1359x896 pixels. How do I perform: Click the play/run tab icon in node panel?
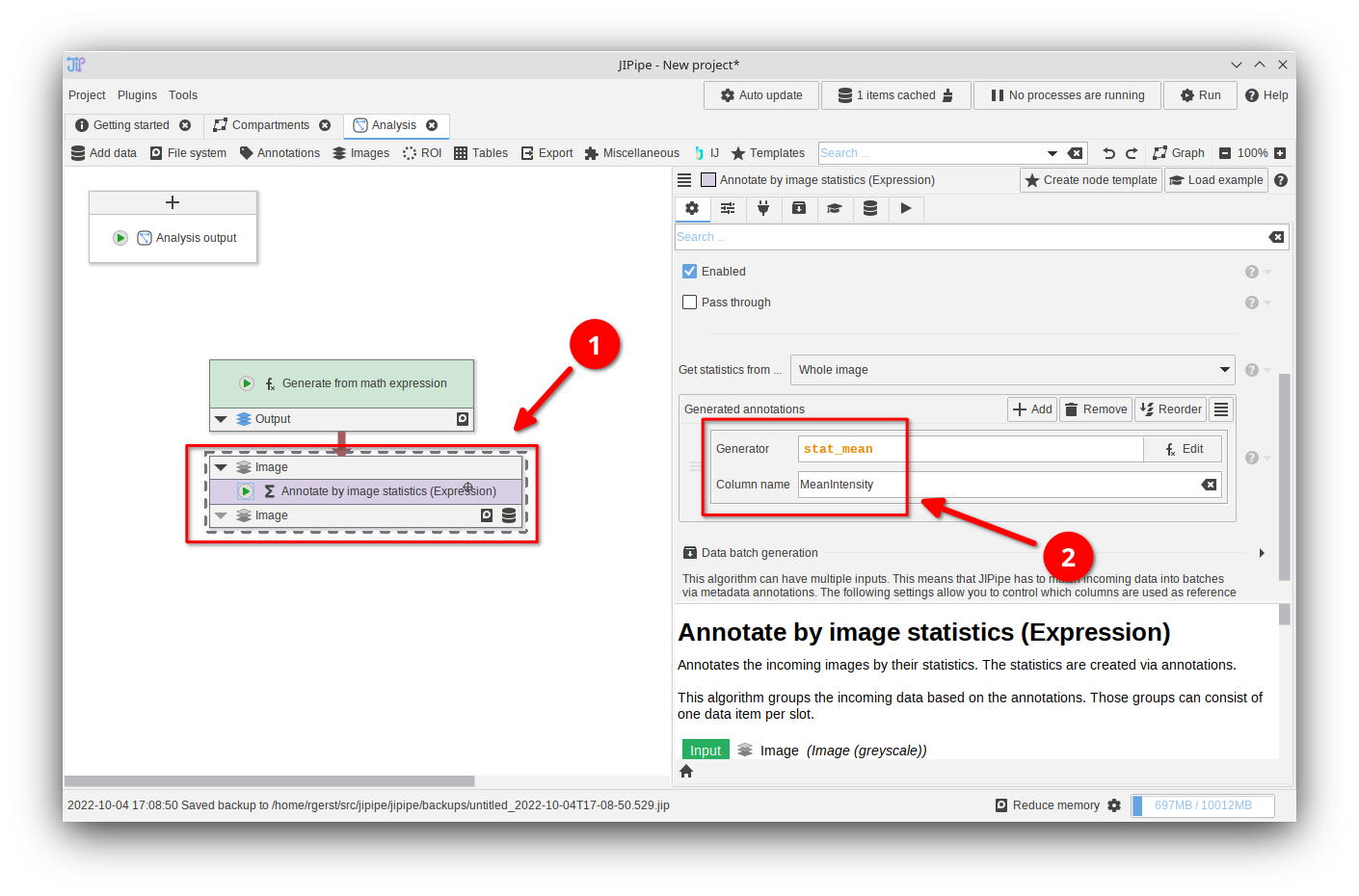tap(905, 208)
